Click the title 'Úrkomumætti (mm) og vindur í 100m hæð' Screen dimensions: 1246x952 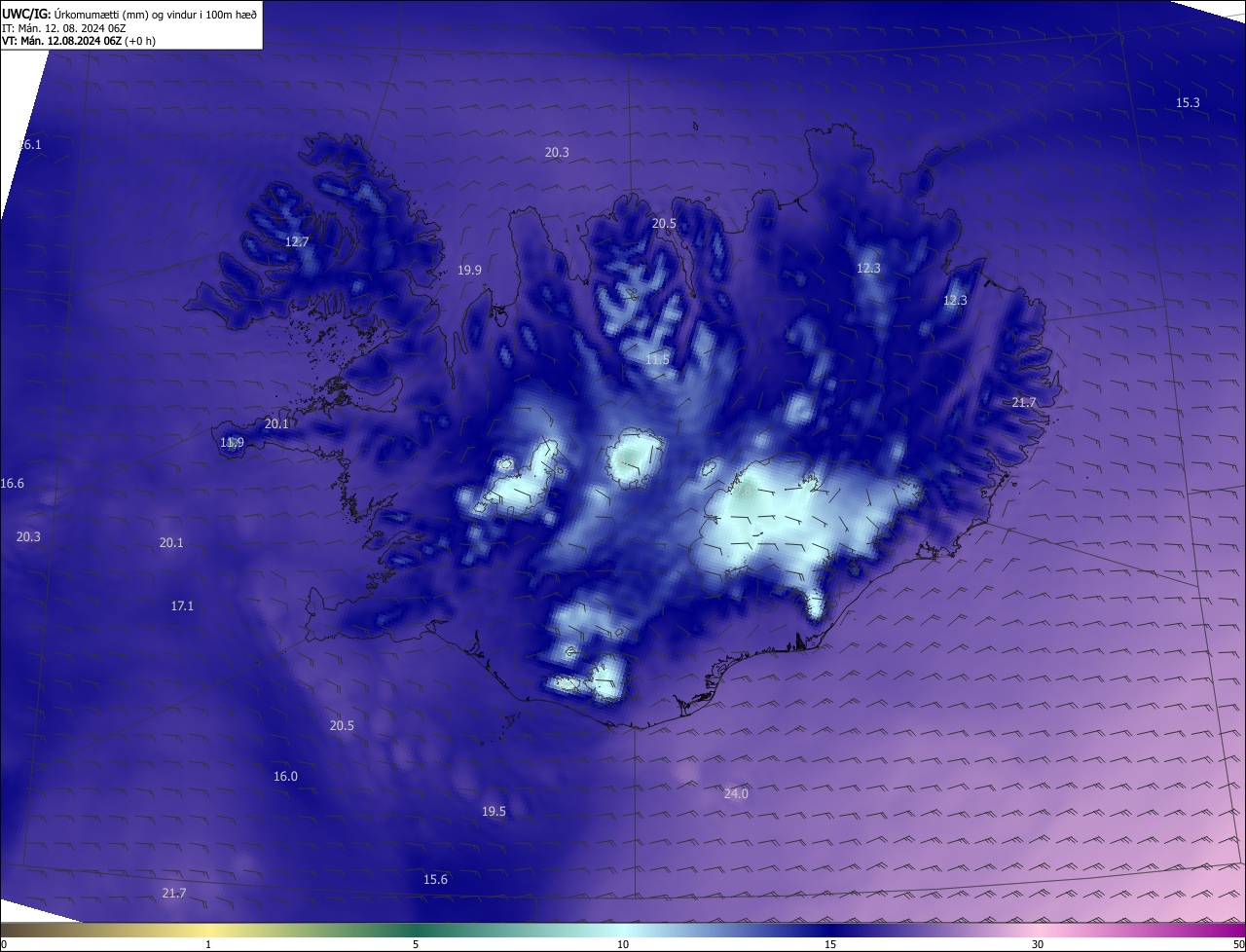[x=155, y=15]
